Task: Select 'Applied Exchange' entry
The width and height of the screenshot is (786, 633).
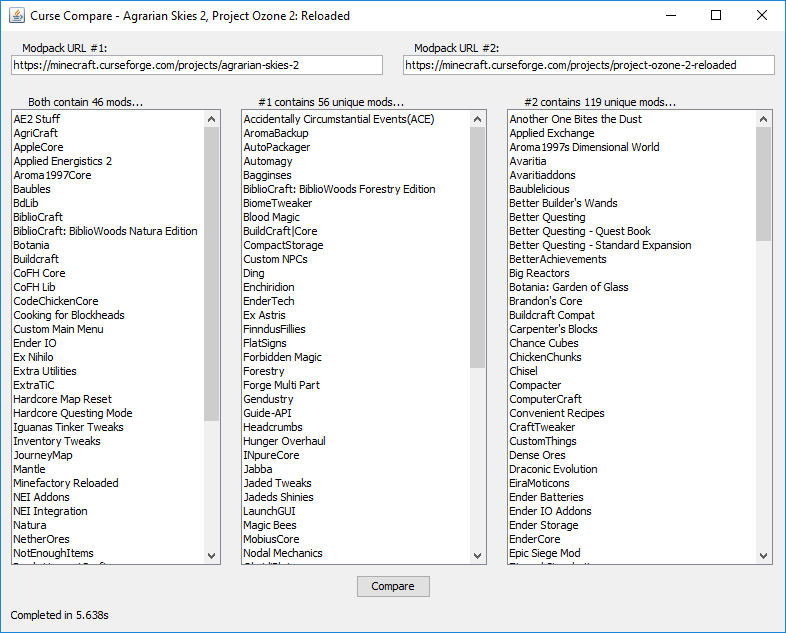Action: tap(552, 133)
